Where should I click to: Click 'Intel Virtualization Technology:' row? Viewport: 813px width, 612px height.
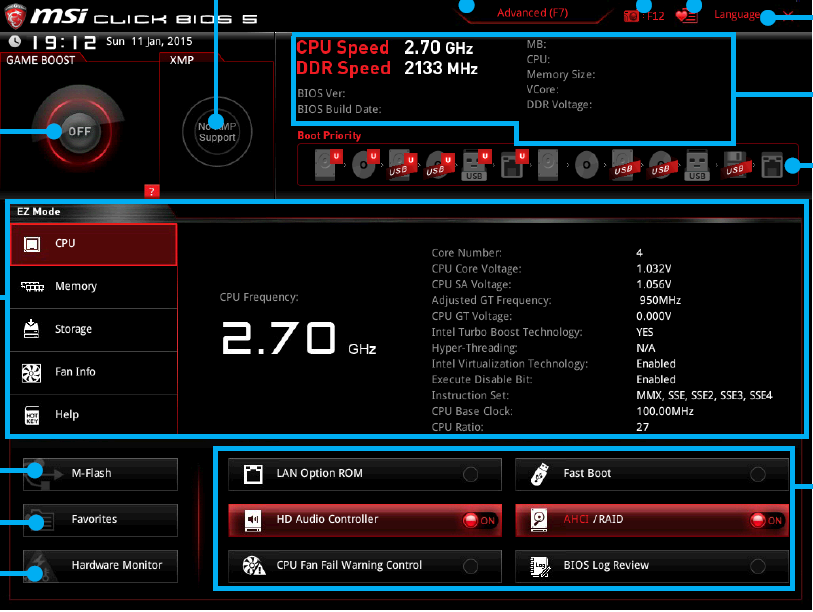click(553, 364)
